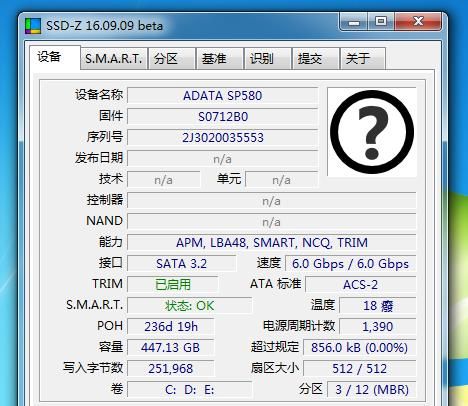Click the SSD-Z app icon in title bar

tap(33, 26)
